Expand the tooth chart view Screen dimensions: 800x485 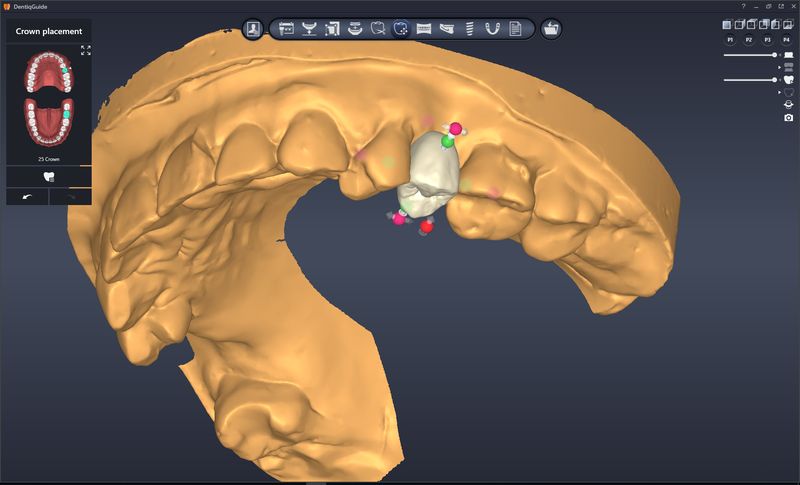pyautogui.click(x=85, y=50)
